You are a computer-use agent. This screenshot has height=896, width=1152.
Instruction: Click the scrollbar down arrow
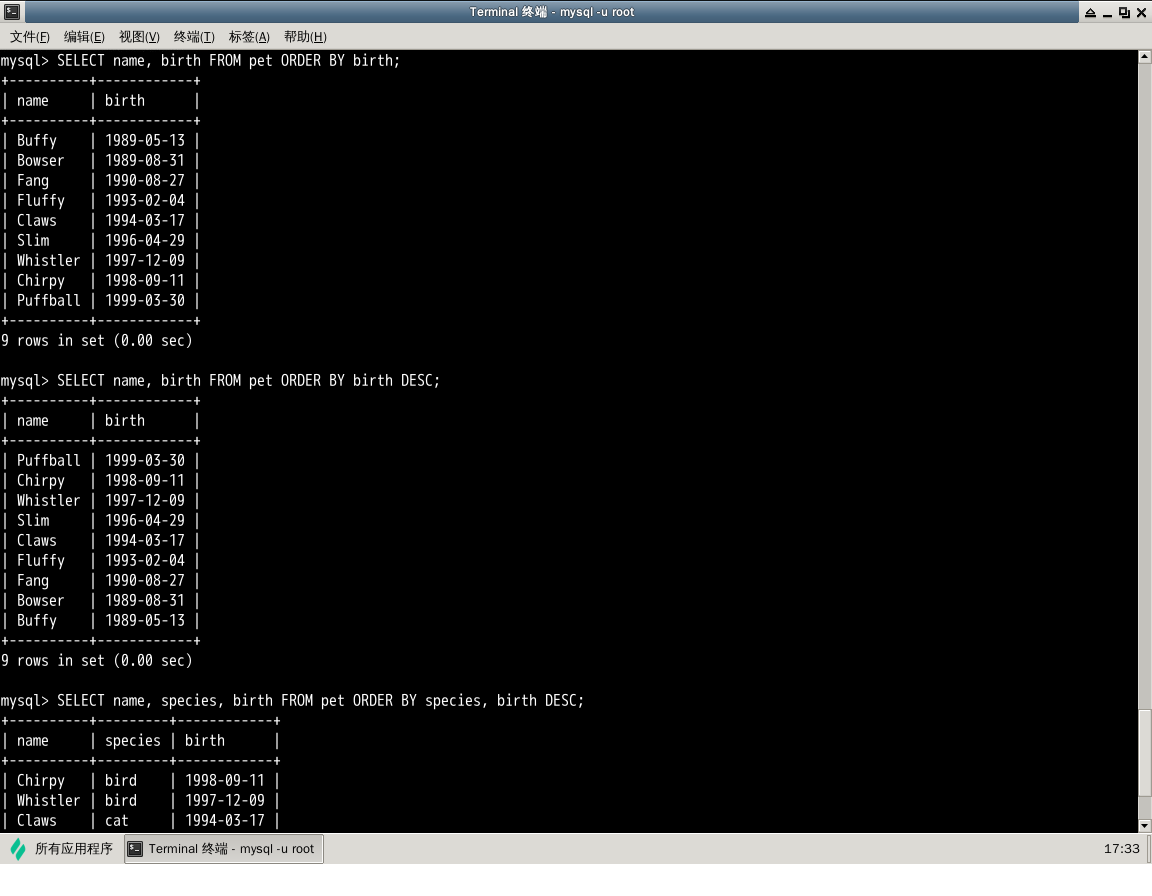[x=1145, y=825]
